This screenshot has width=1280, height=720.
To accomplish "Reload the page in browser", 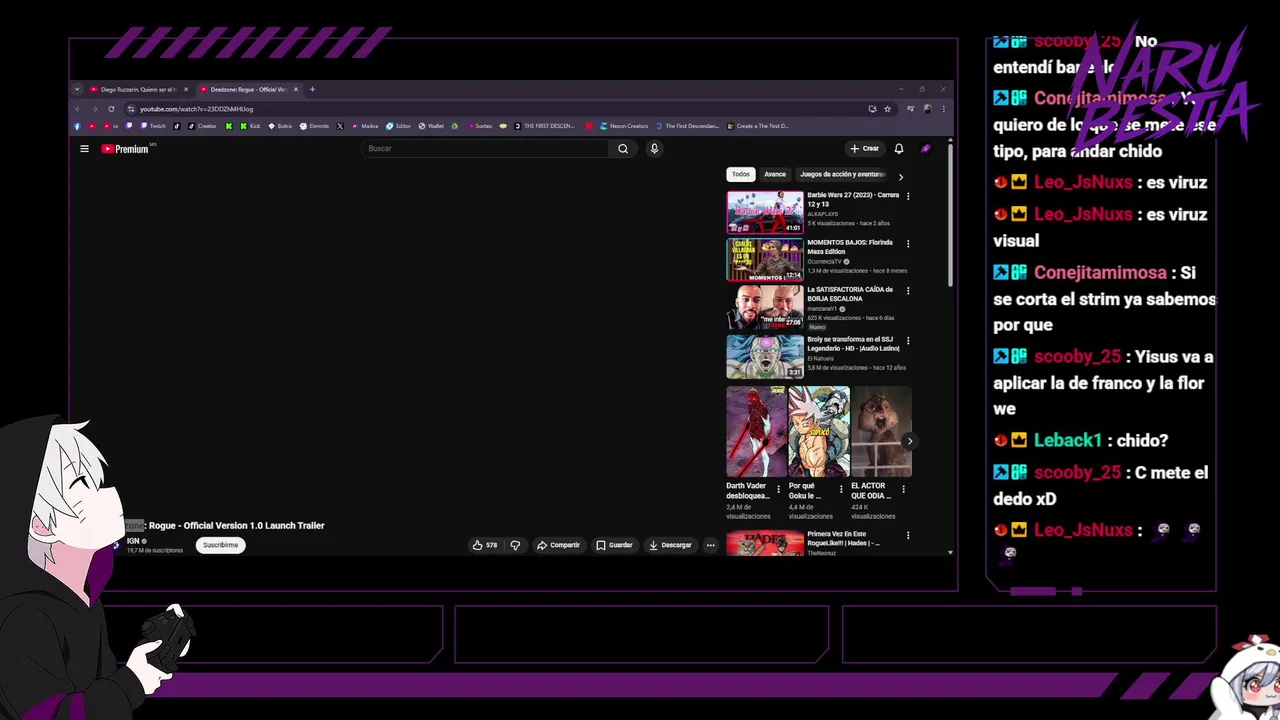I will [111, 109].
